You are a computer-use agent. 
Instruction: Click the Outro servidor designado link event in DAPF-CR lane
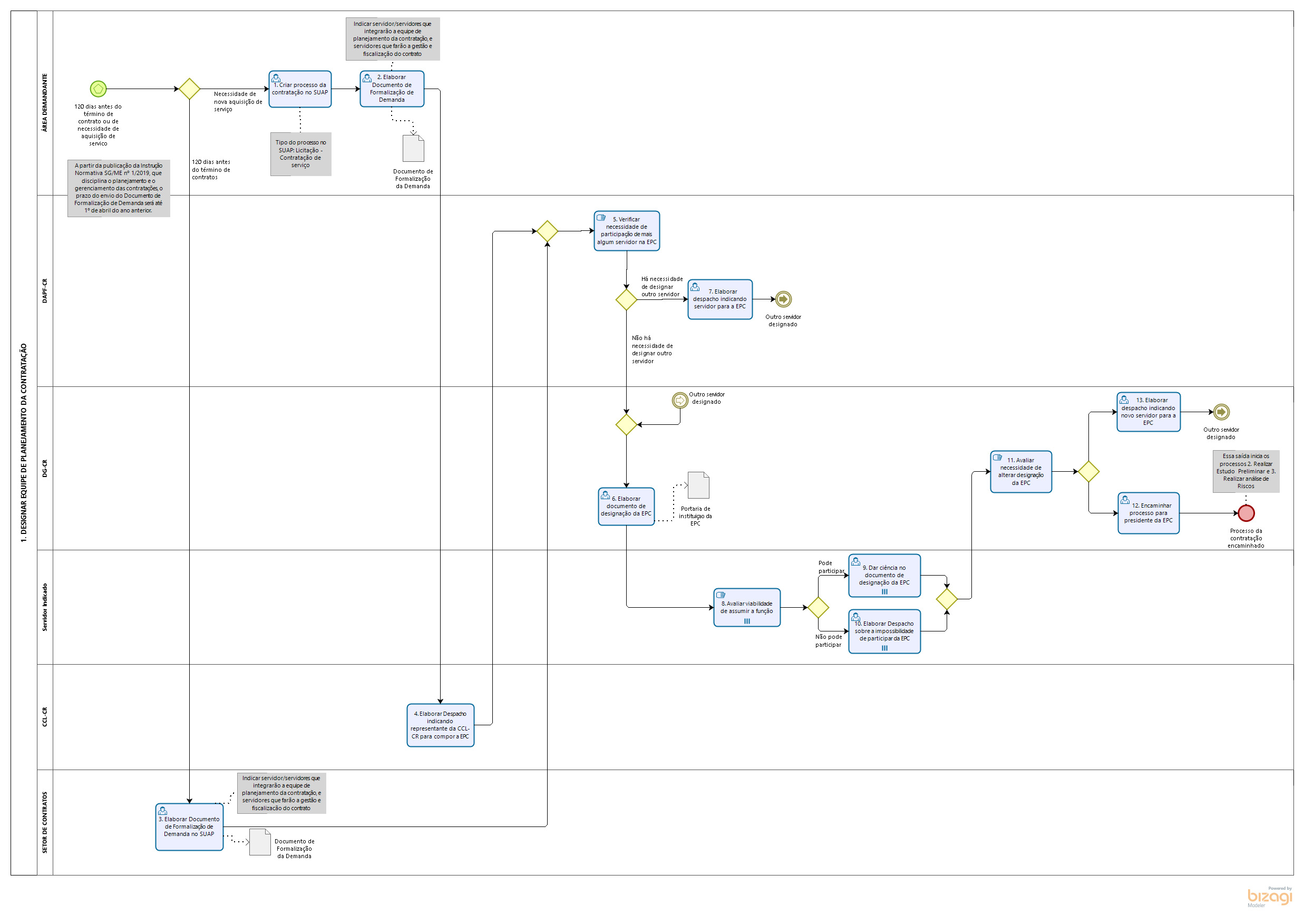click(783, 299)
